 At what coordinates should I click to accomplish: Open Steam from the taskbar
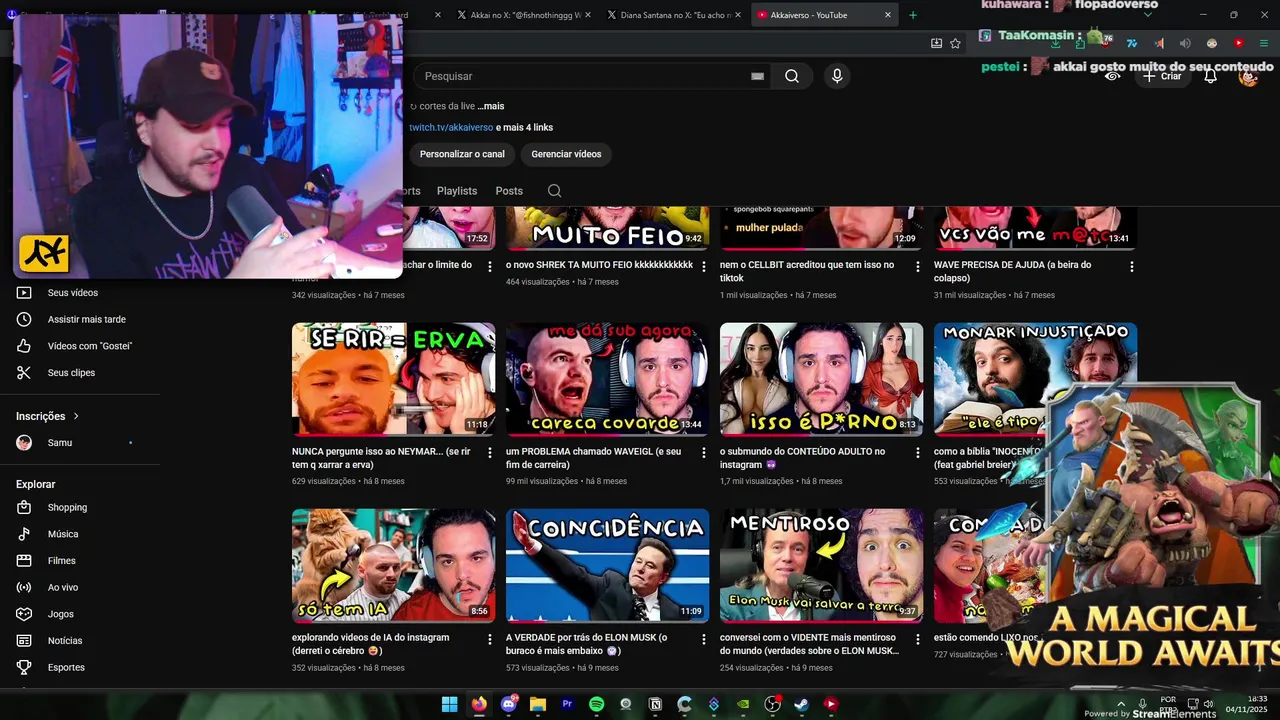click(801, 704)
